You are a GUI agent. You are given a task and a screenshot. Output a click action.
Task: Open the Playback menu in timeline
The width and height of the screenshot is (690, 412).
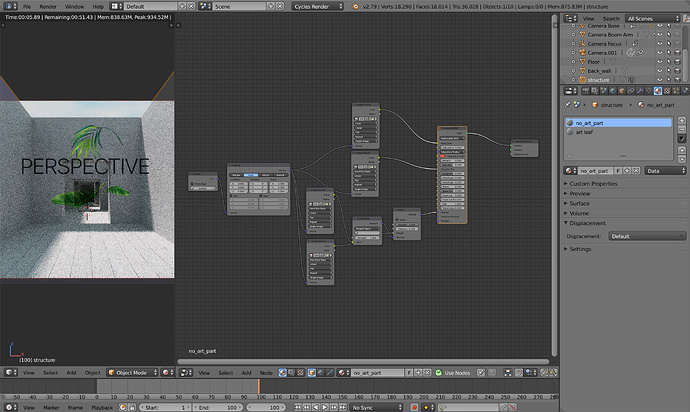[102, 408]
